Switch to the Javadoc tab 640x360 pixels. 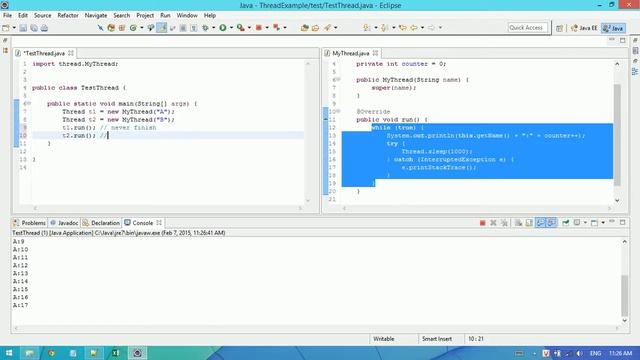(x=64, y=223)
